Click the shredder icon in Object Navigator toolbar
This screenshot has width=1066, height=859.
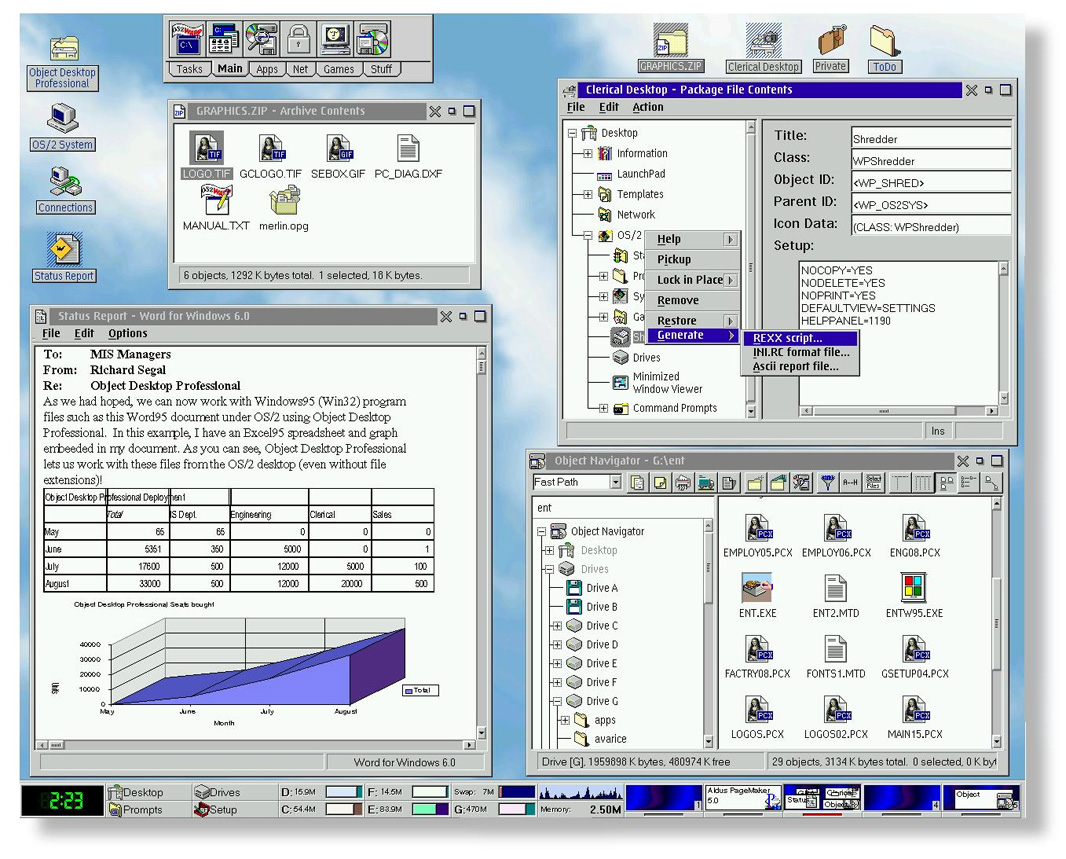[x=683, y=483]
